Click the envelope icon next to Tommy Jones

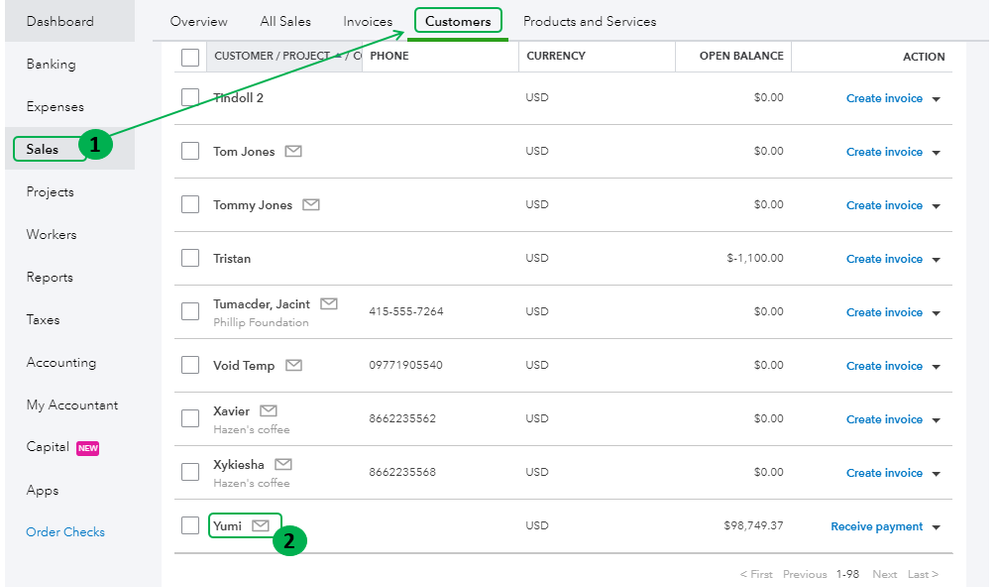[x=311, y=205]
